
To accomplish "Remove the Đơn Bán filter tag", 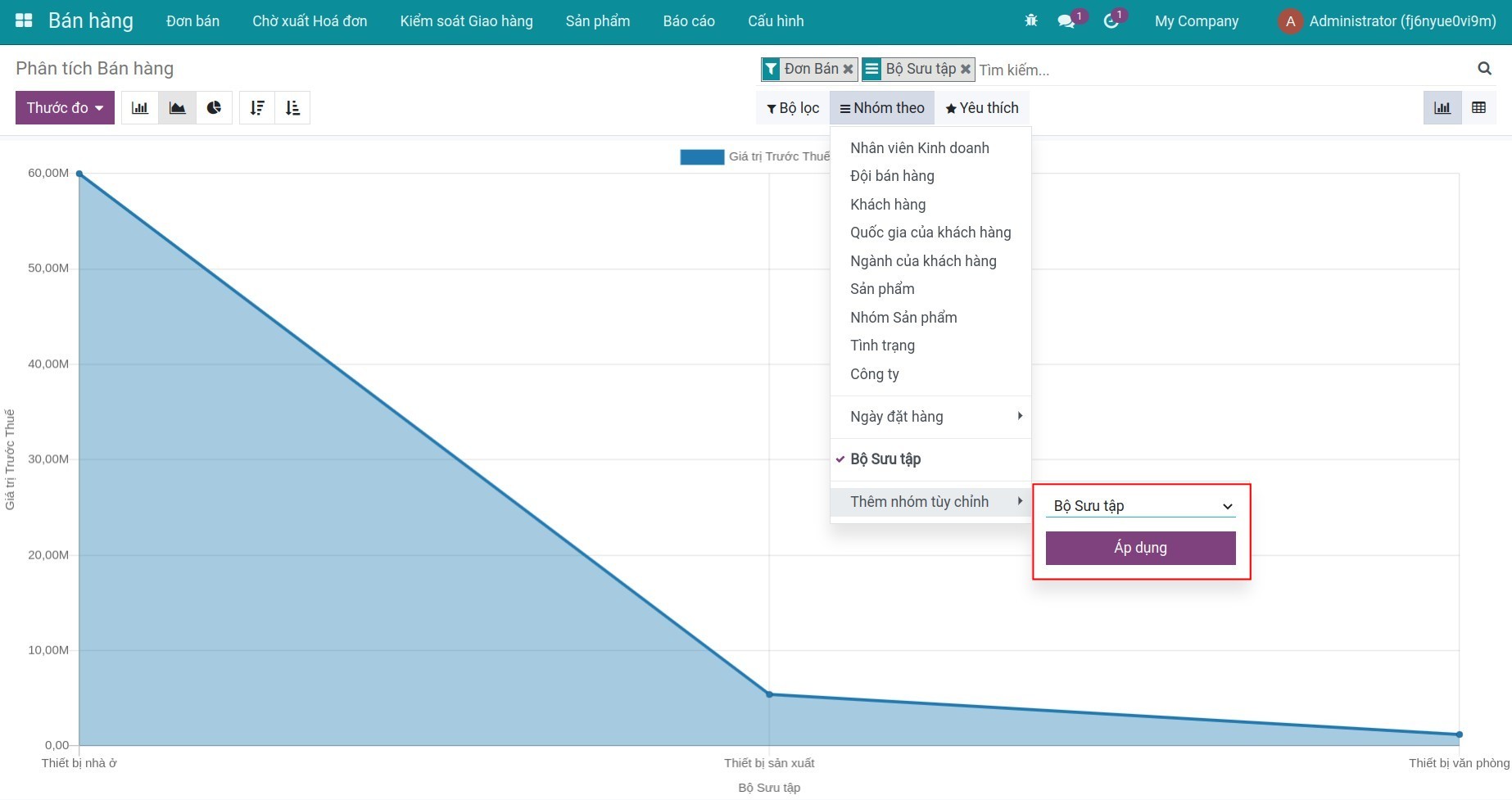I will click(849, 70).
